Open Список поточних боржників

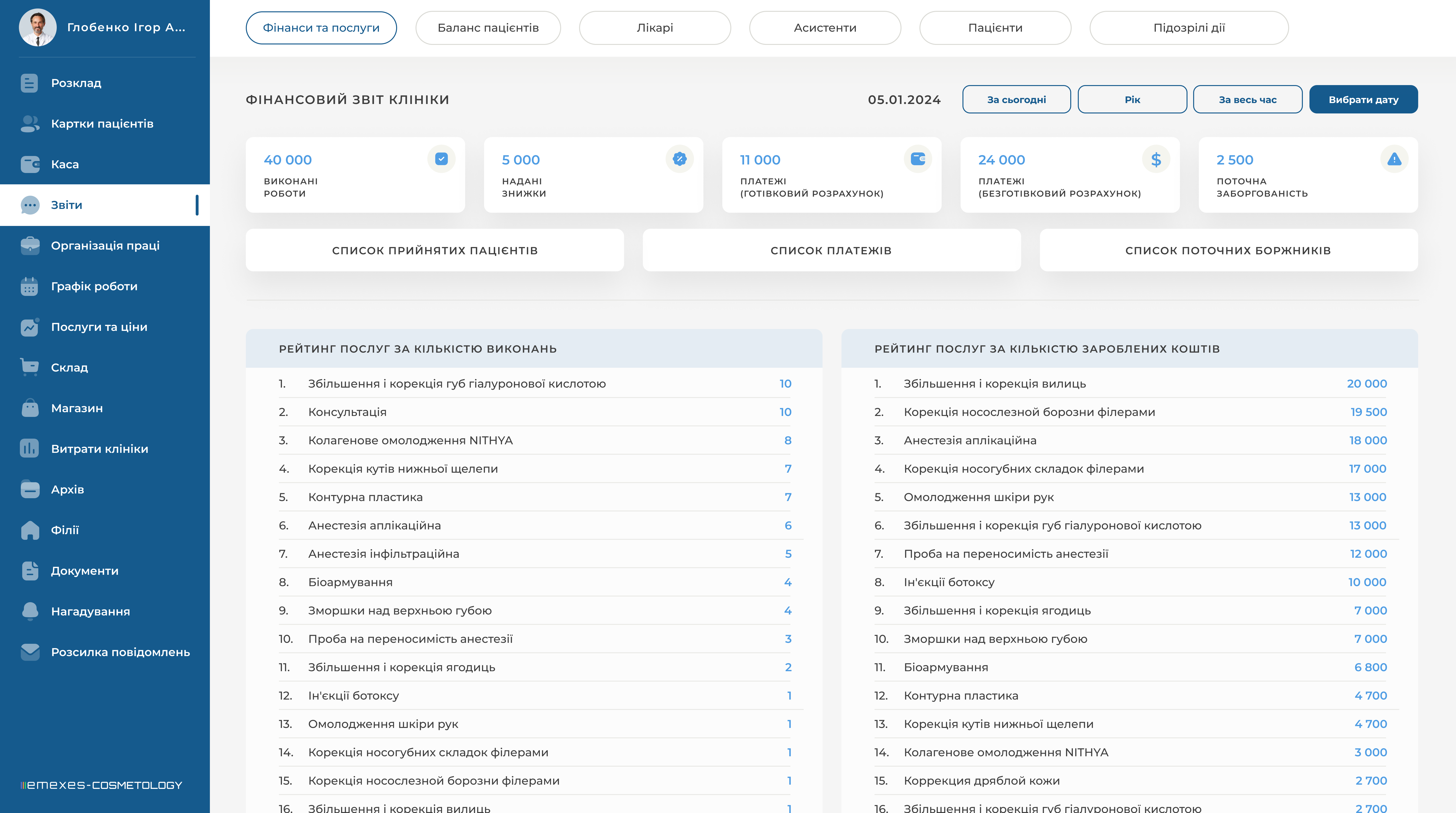point(1228,250)
